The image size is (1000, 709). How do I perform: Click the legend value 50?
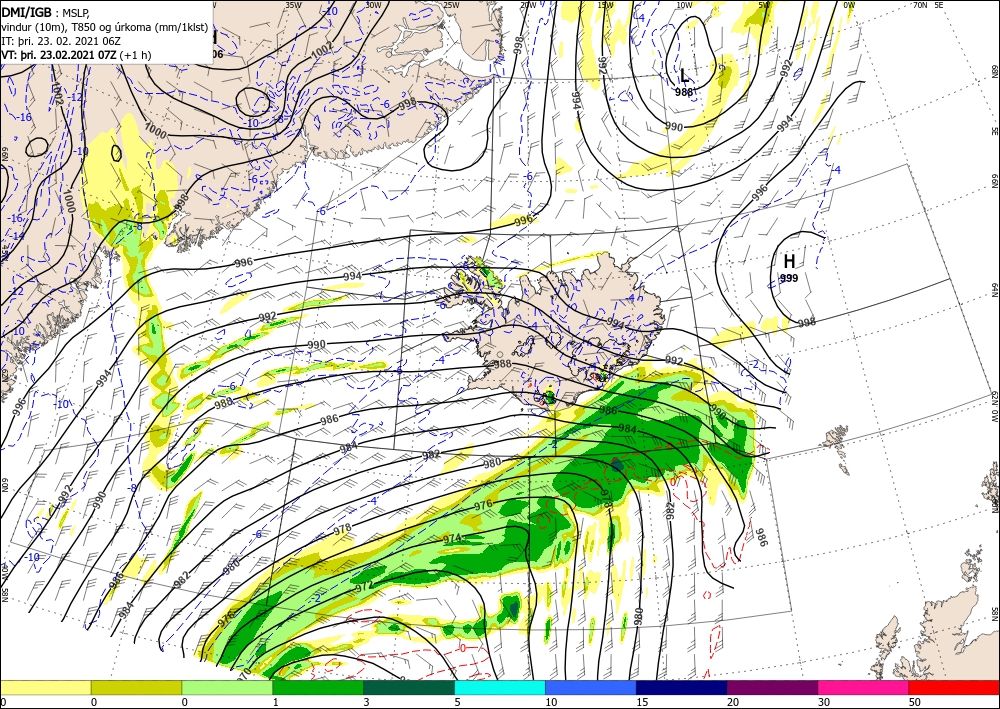coord(915,702)
